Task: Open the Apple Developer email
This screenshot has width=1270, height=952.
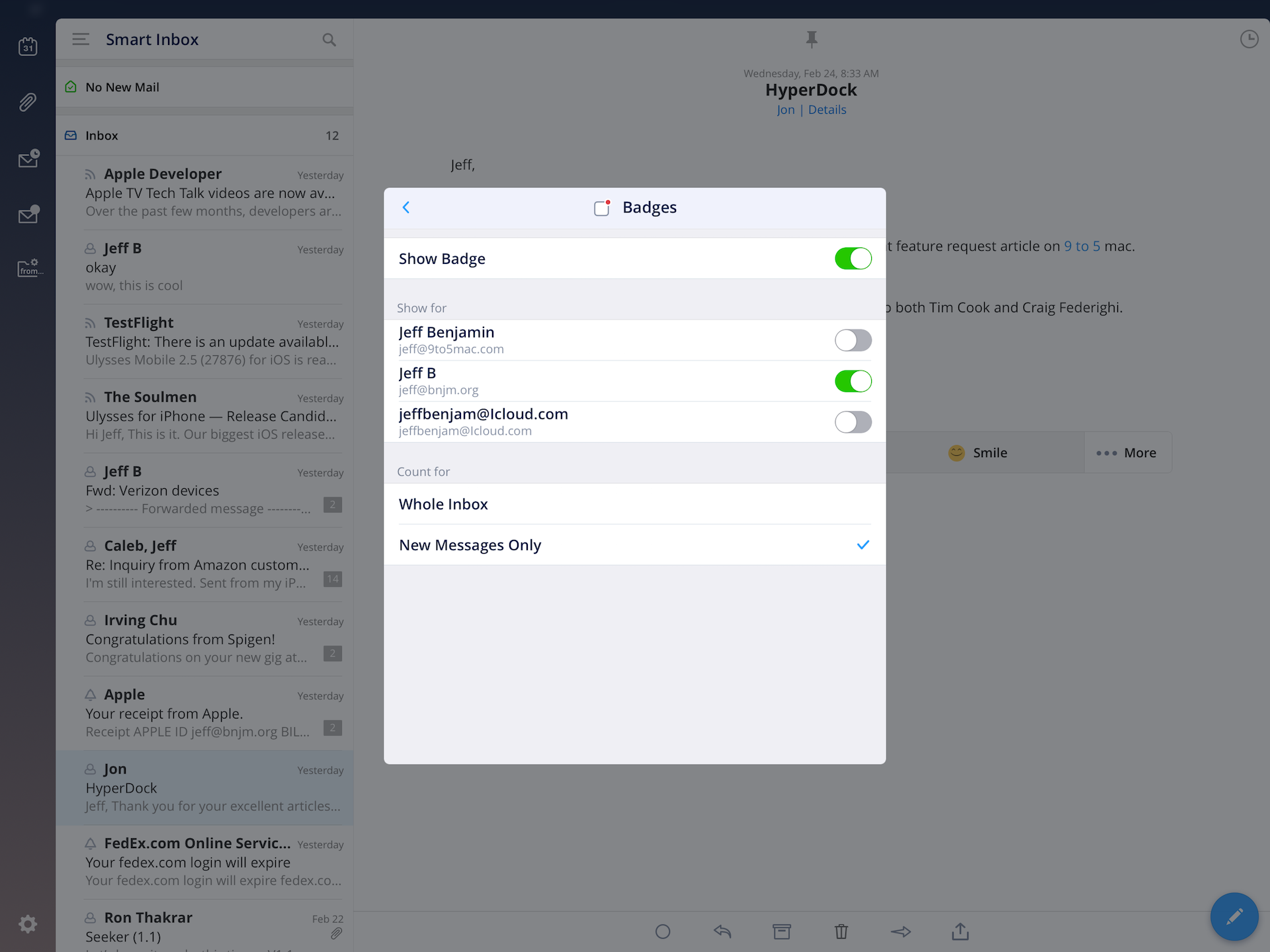Action: click(x=213, y=193)
